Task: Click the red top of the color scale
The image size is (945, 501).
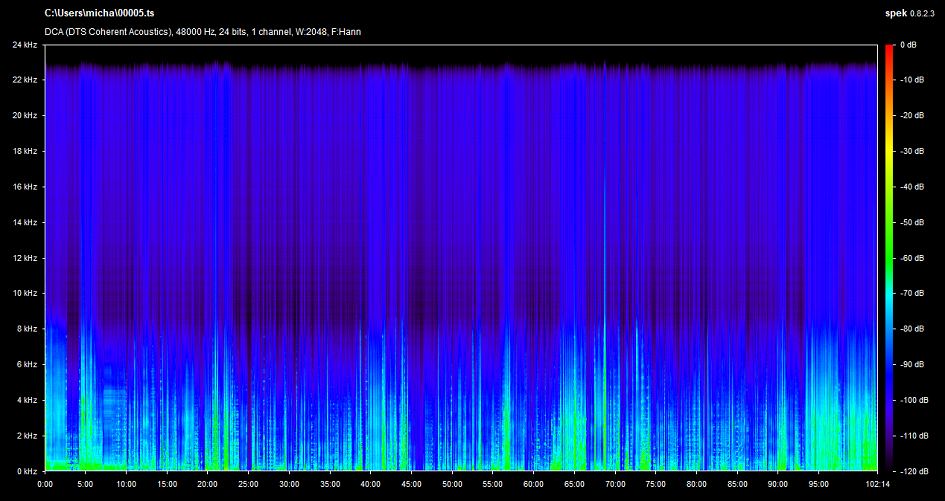Action: 888,50
